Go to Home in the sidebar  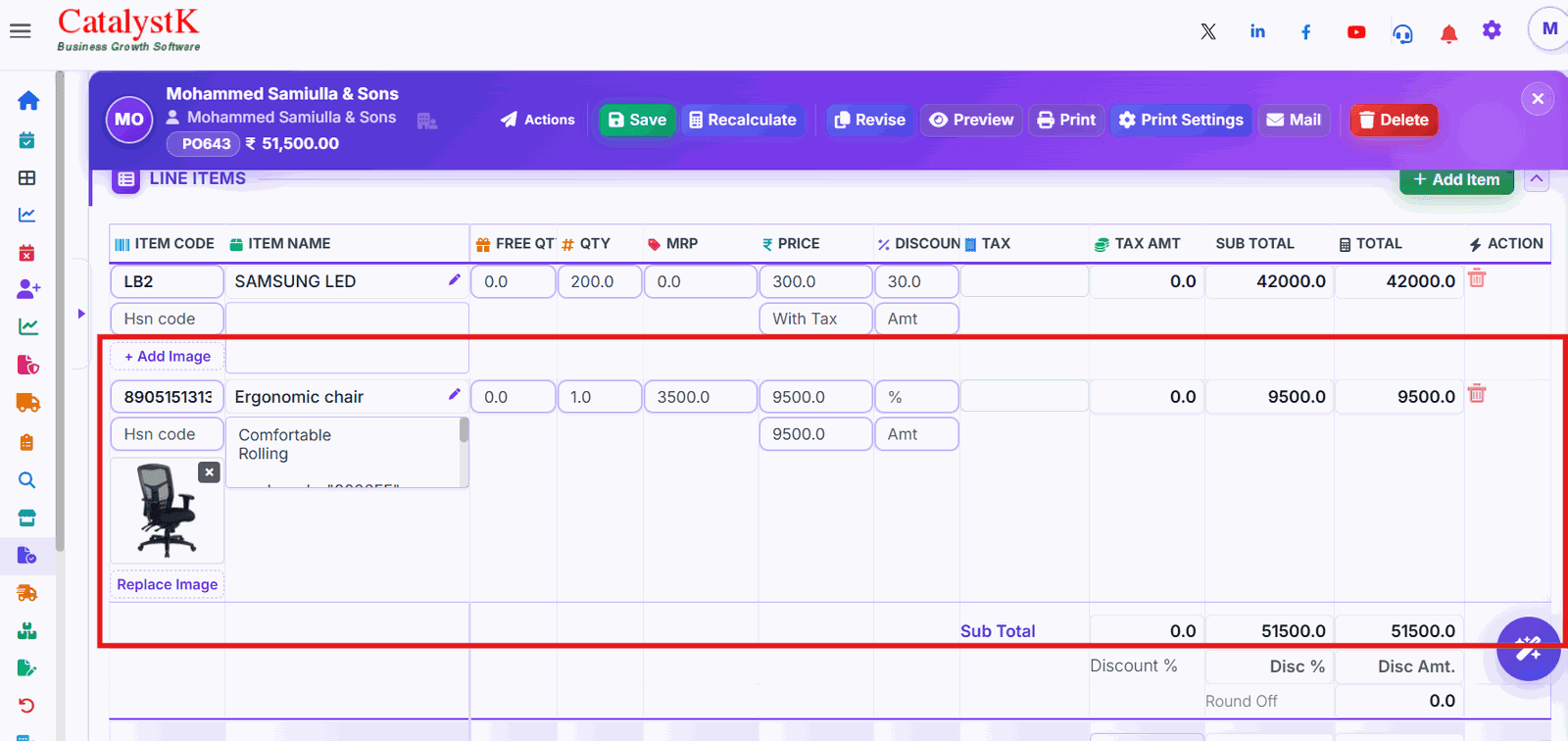click(28, 100)
